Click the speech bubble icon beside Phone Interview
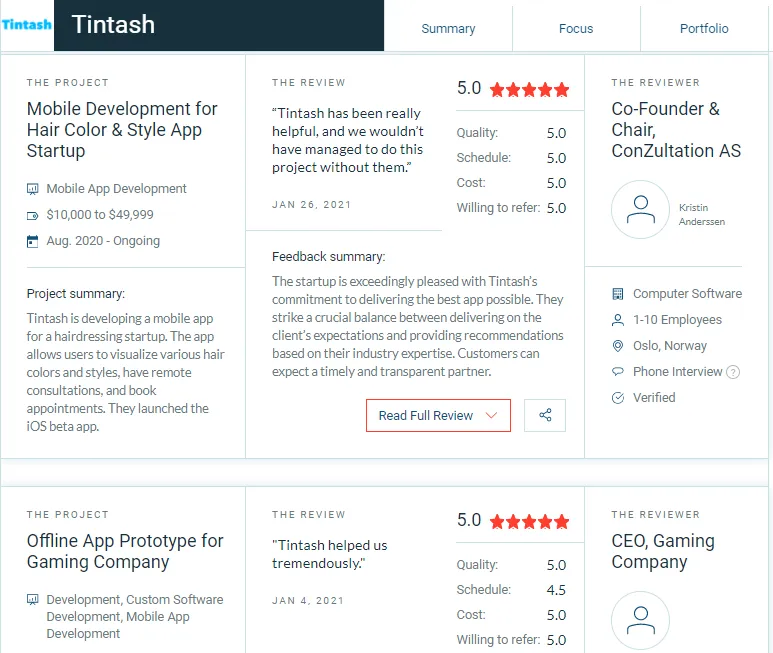This screenshot has height=653, width=773. (618, 372)
